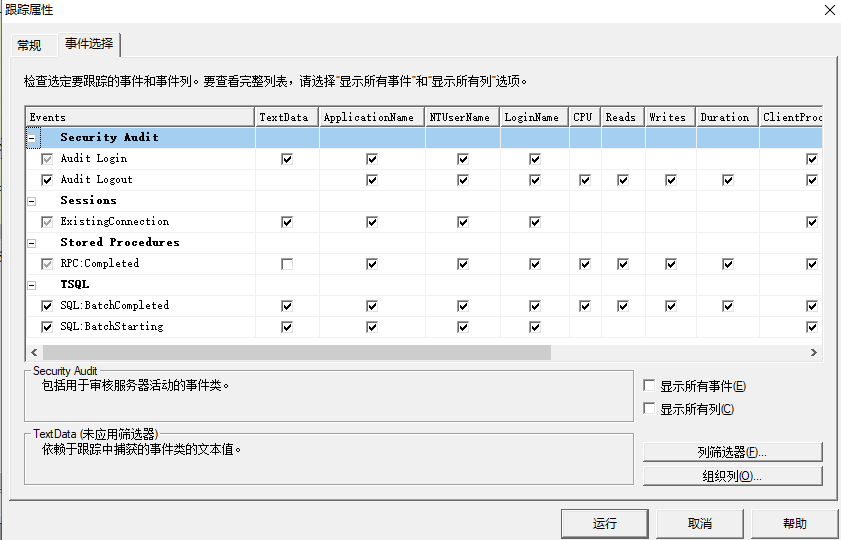Click the horizontal scrollbar thumb
The width and height of the screenshot is (841, 540).
pyautogui.click(x=297, y=352)
